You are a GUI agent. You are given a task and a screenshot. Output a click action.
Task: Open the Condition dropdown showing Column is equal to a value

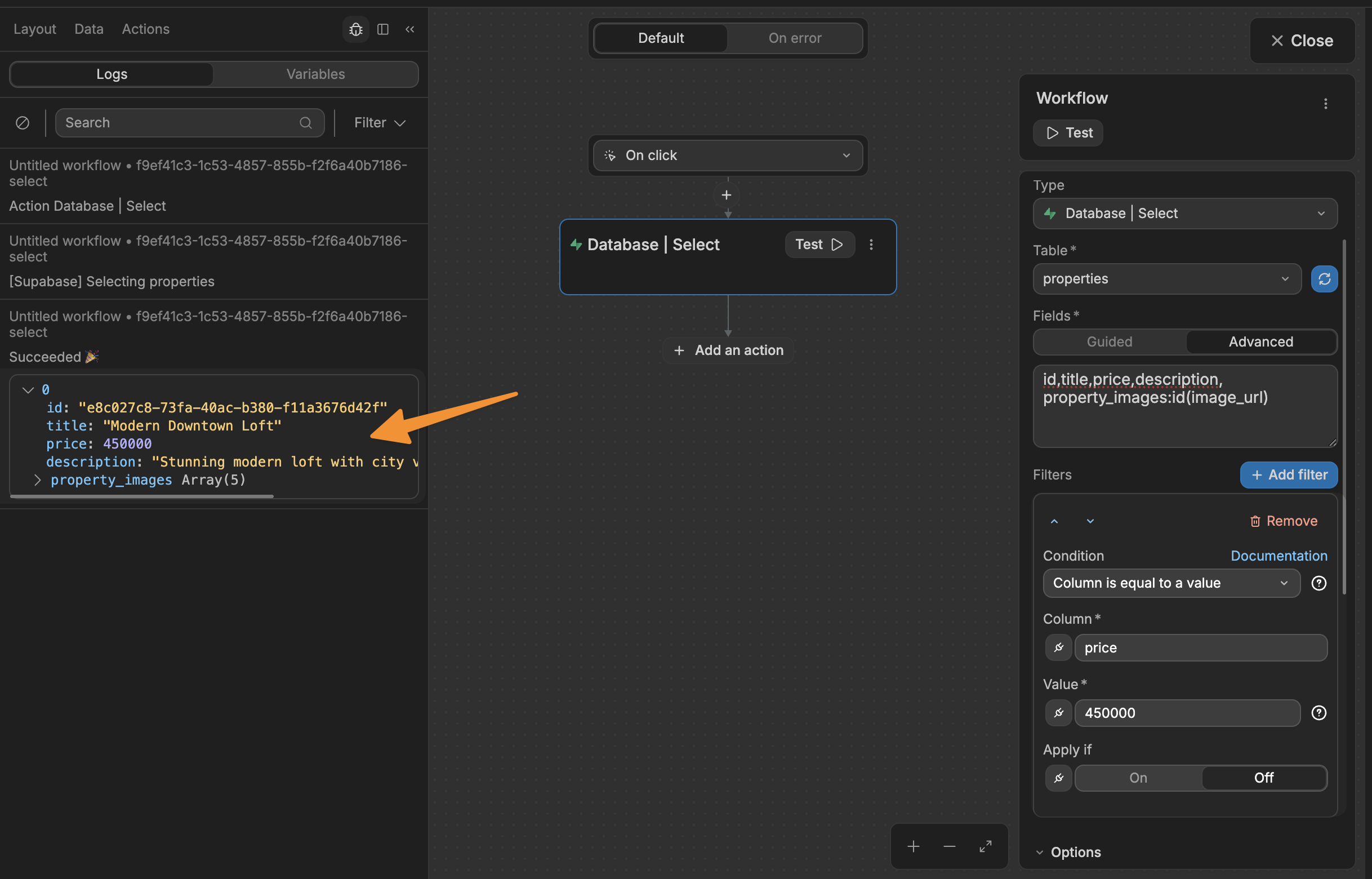pyautogui.click(x=1170, y=583)
